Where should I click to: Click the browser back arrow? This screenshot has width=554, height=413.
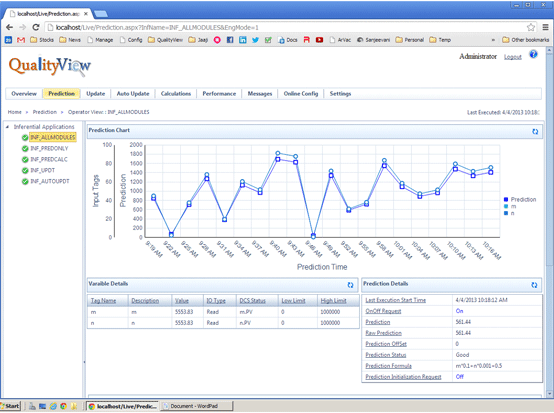[10, 27]
